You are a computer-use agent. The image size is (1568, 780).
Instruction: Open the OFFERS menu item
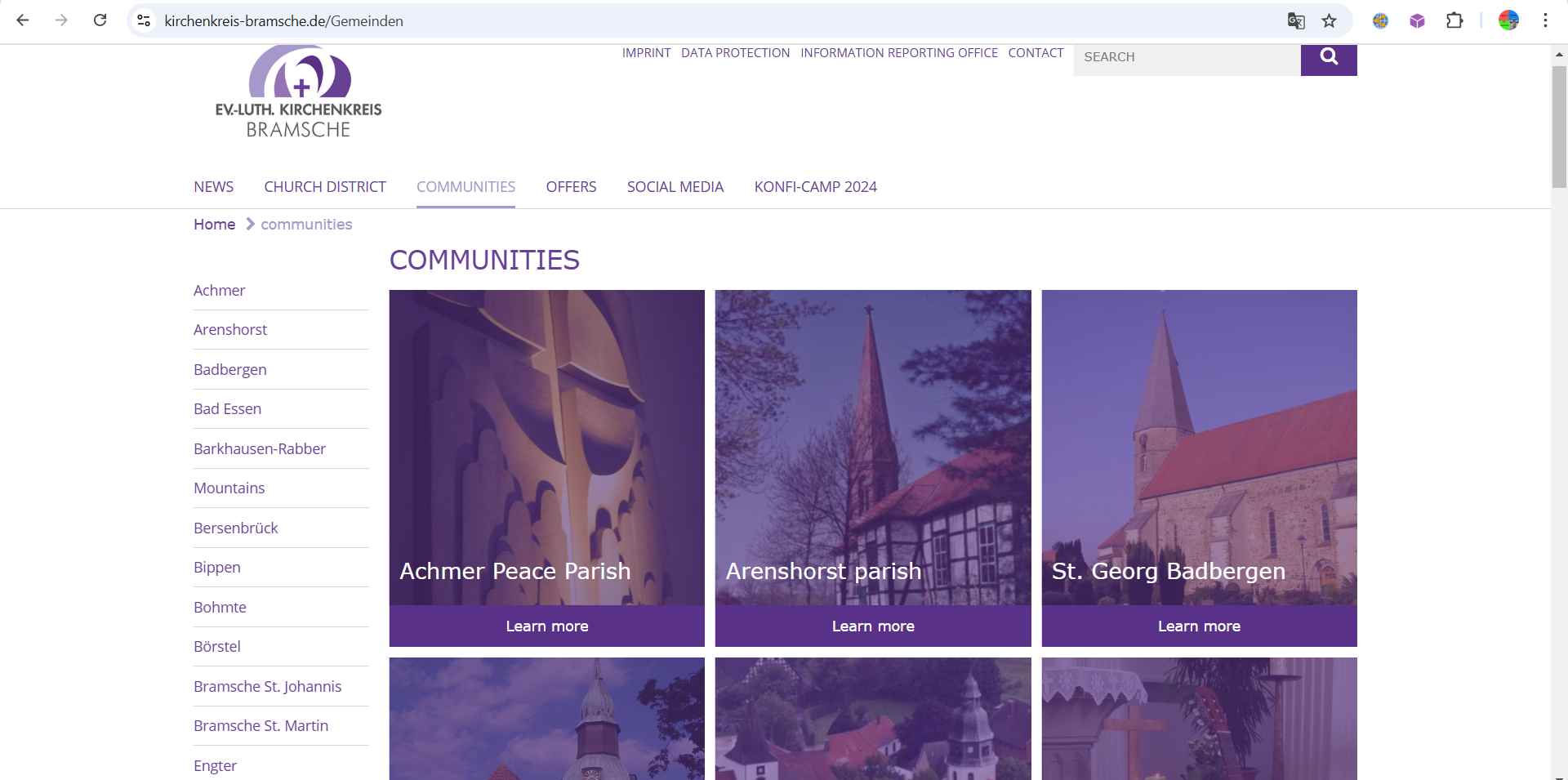tap(571, 187)
